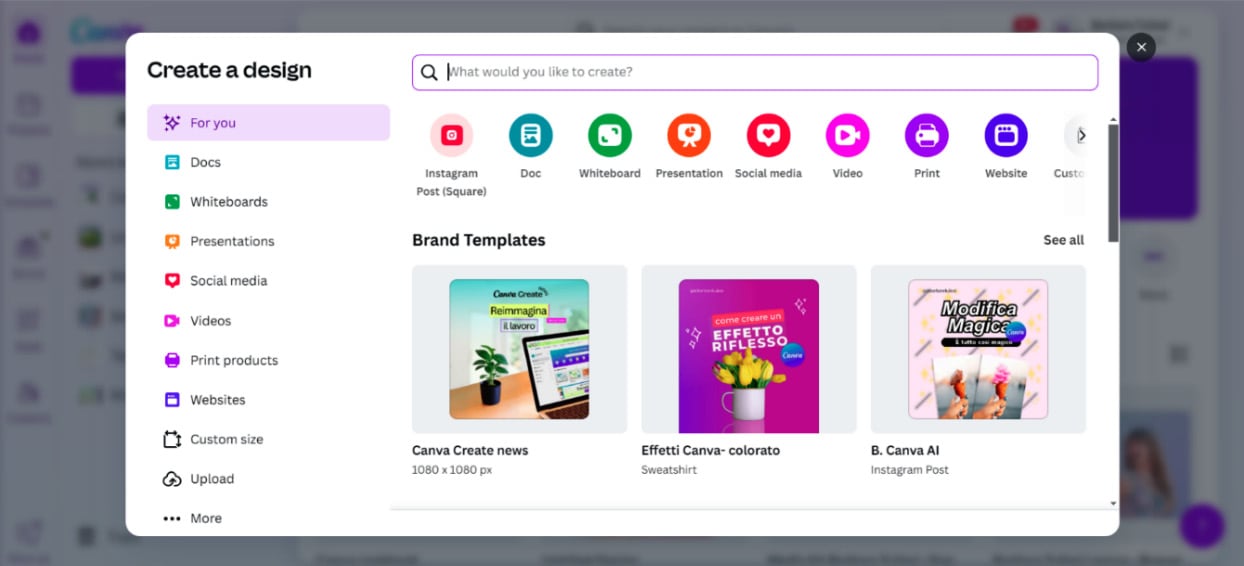Select the Videos category label

point(211,321)
